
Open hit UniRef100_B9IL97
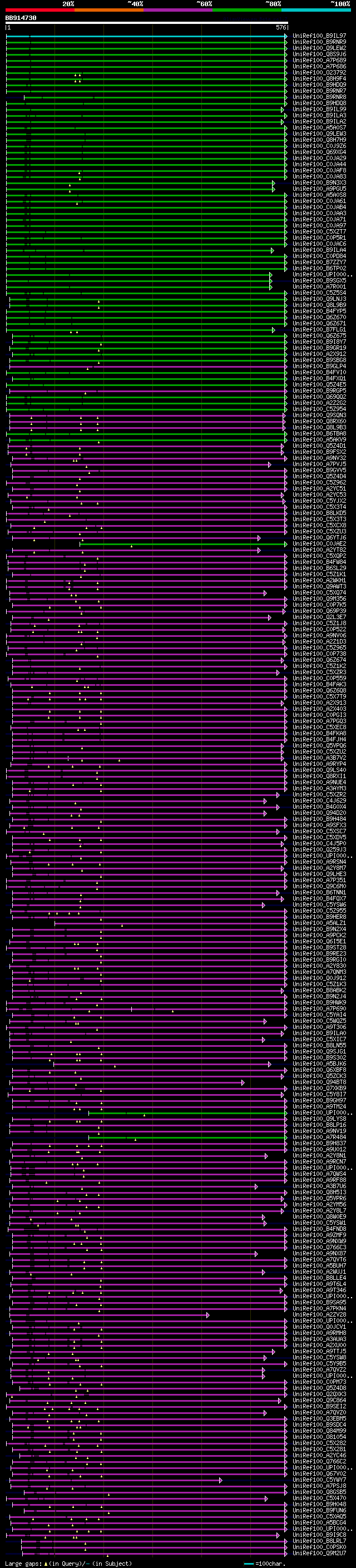(319, 36)
